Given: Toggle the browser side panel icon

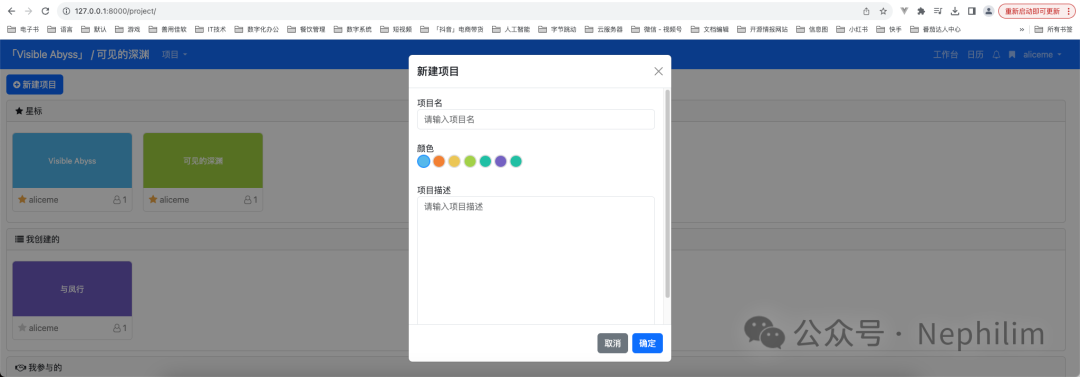Looking at the screenshot, I should pos(971,11).
